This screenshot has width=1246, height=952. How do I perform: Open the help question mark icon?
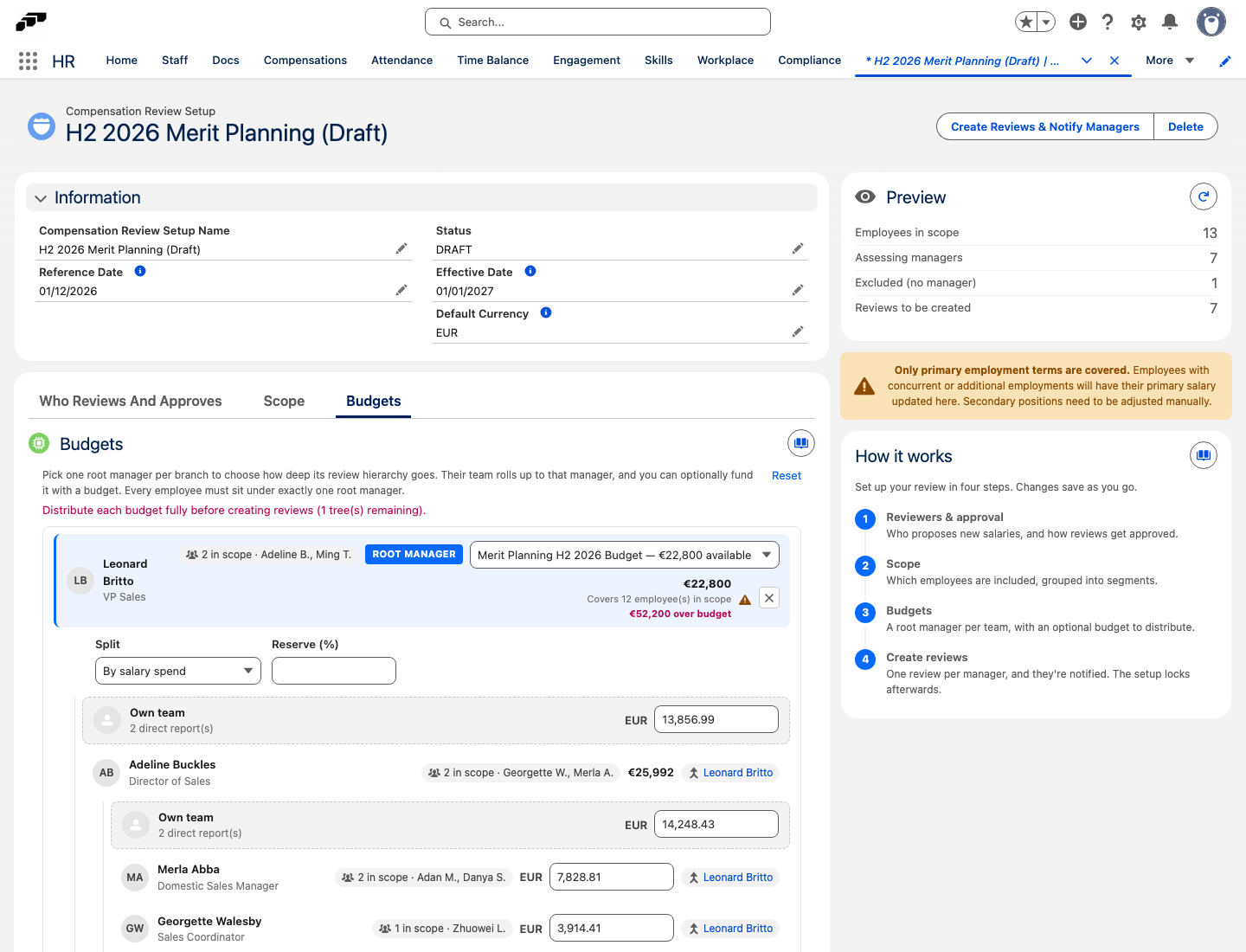1108,22
